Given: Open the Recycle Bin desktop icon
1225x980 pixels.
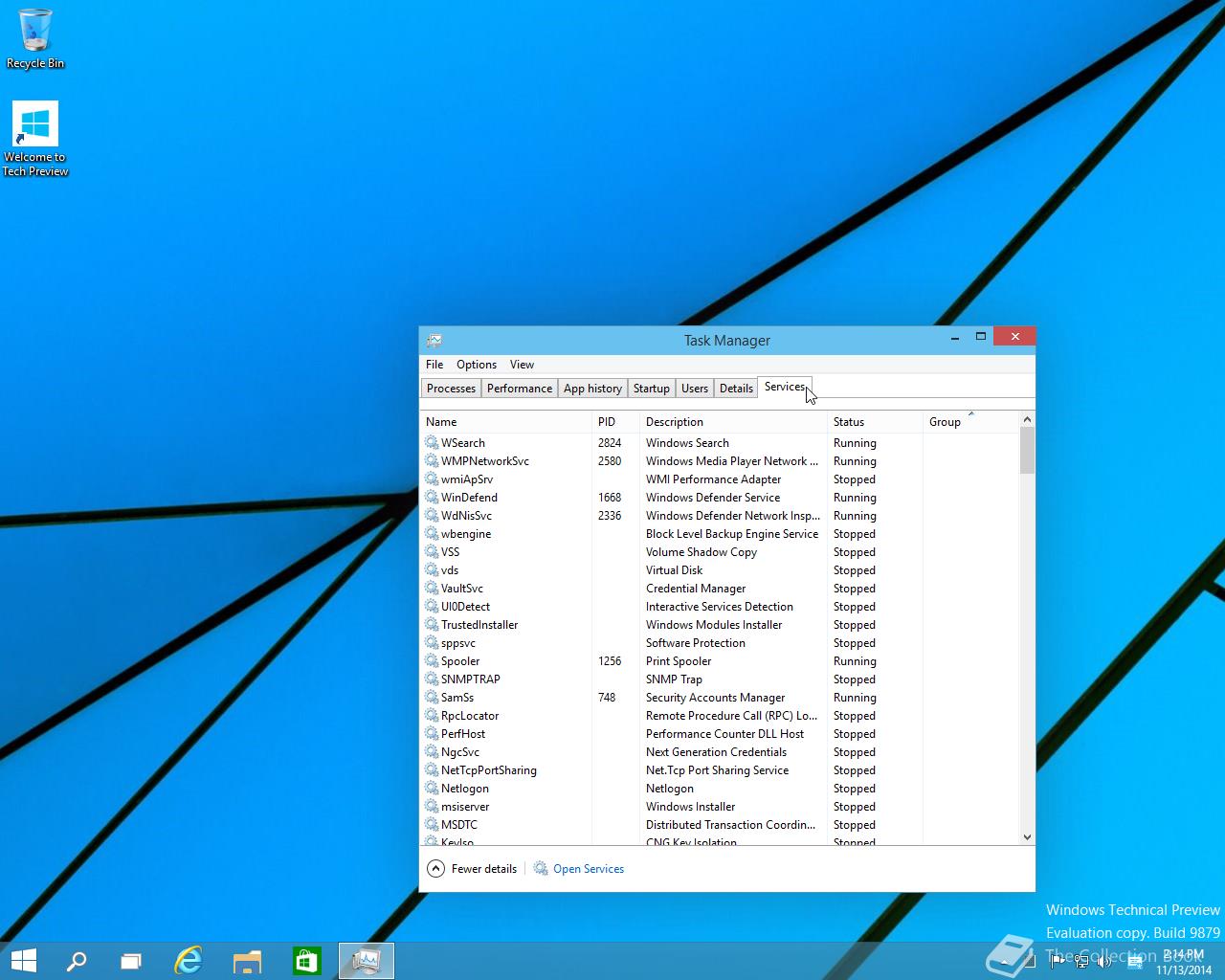Looking at the screenshot, I should (35, 38).
